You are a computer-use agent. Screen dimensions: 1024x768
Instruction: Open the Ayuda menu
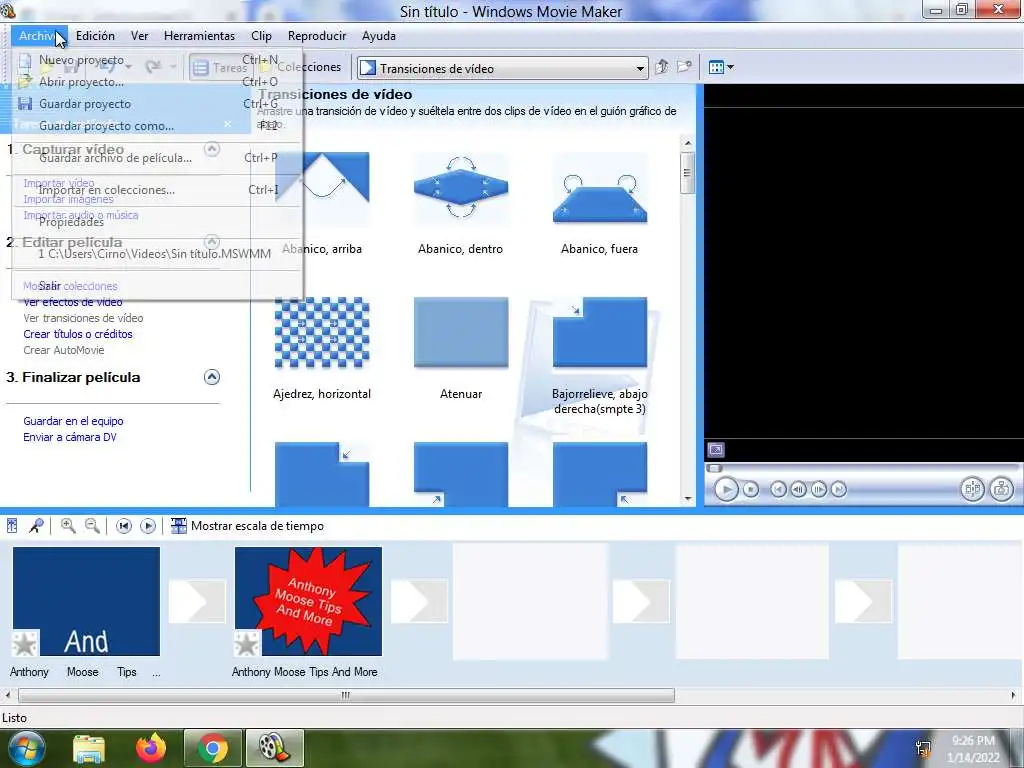tap(379, 36)
